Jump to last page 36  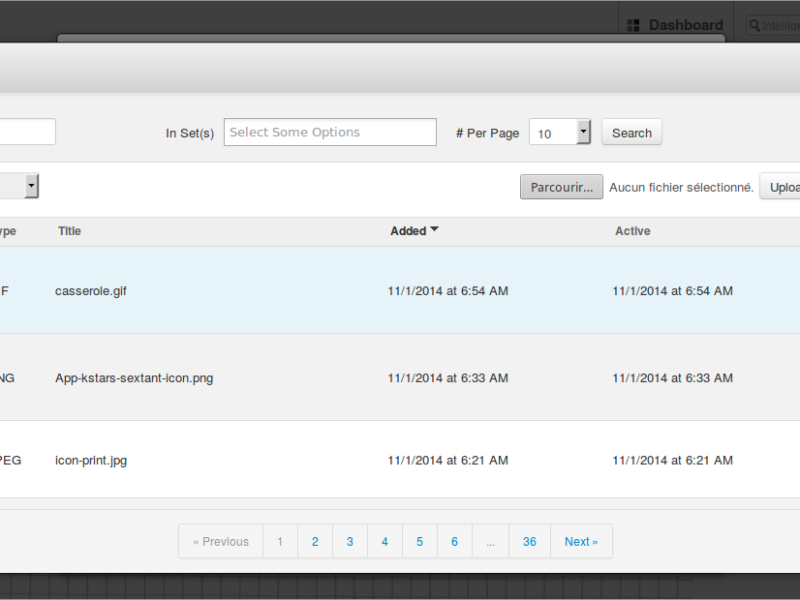[530, 541]
